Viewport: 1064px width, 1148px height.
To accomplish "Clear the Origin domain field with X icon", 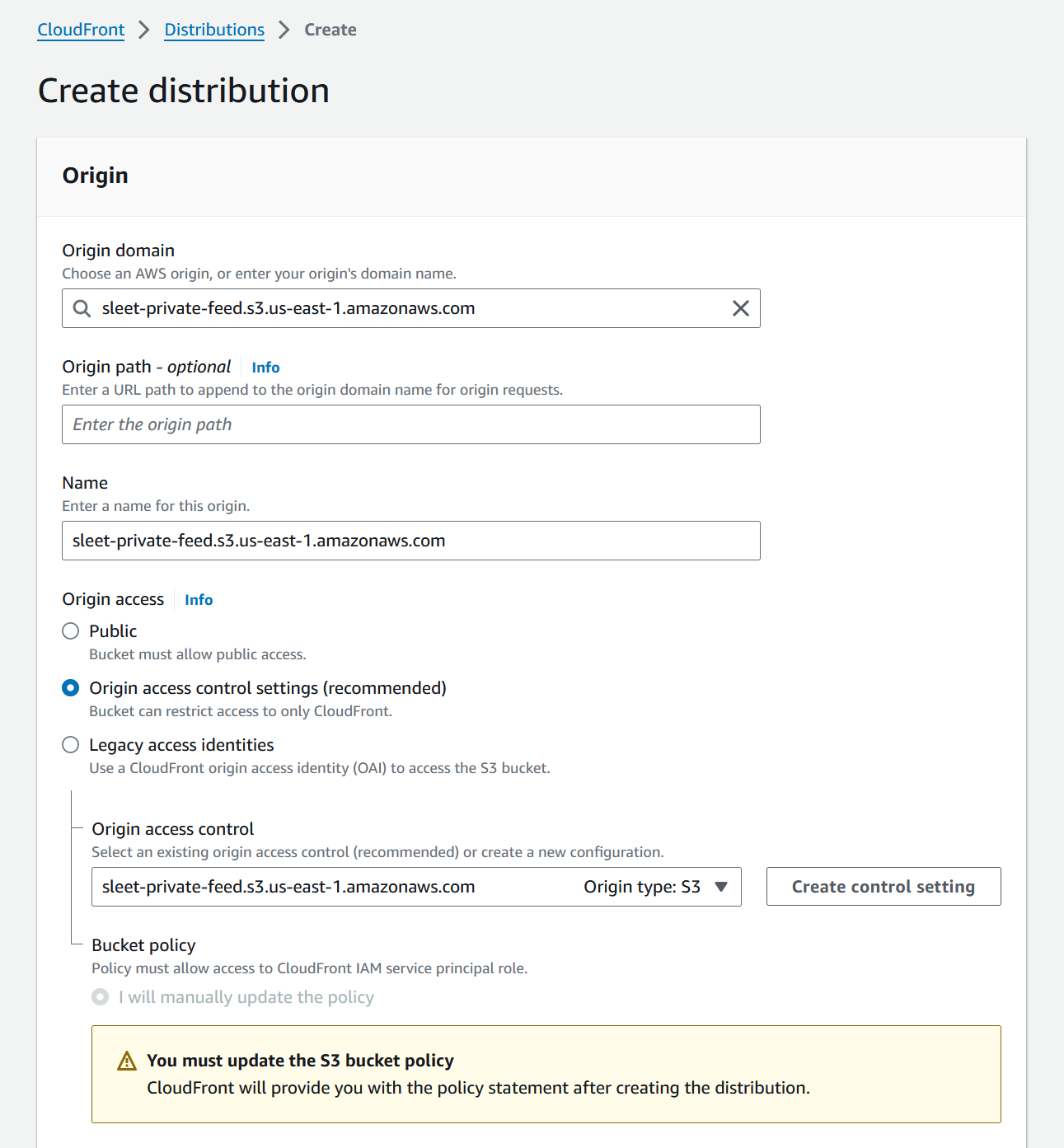I will 741,308.
